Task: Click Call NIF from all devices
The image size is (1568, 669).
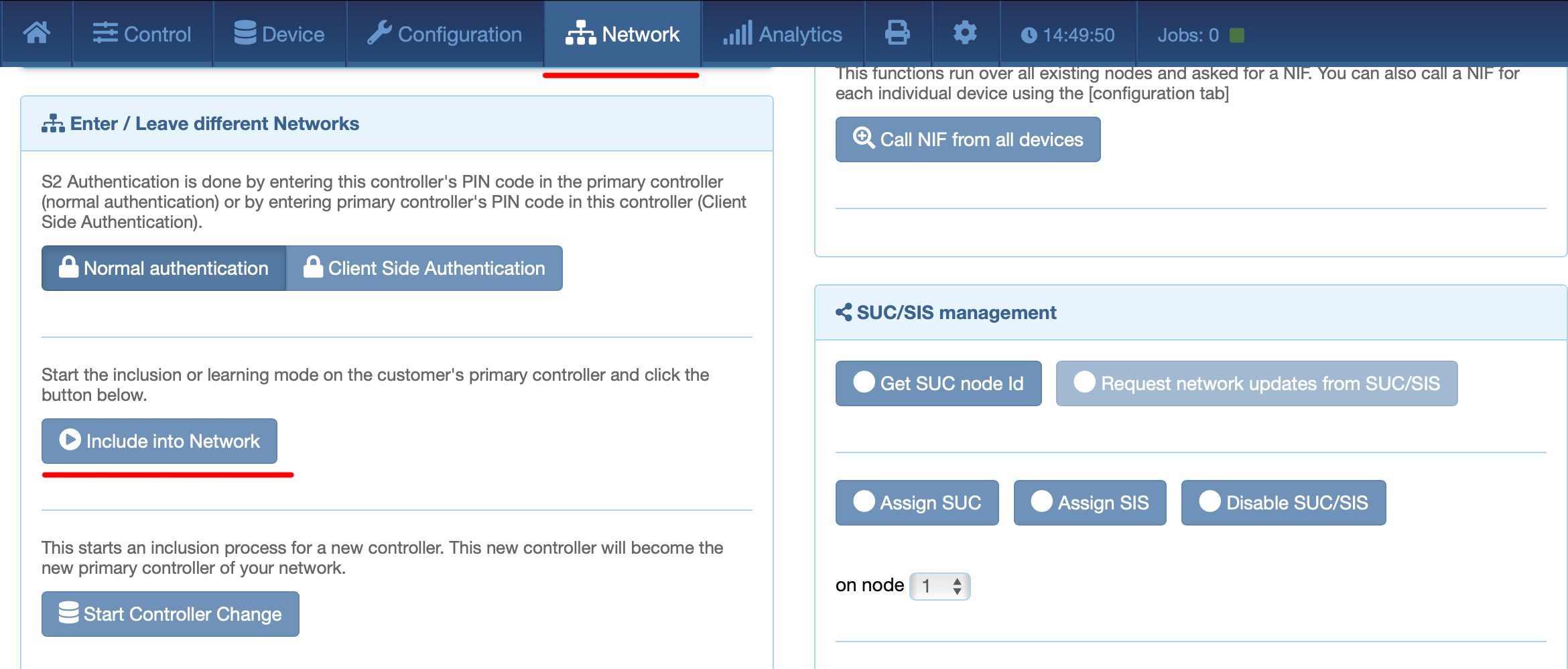Action: click(x=968, y=139)
